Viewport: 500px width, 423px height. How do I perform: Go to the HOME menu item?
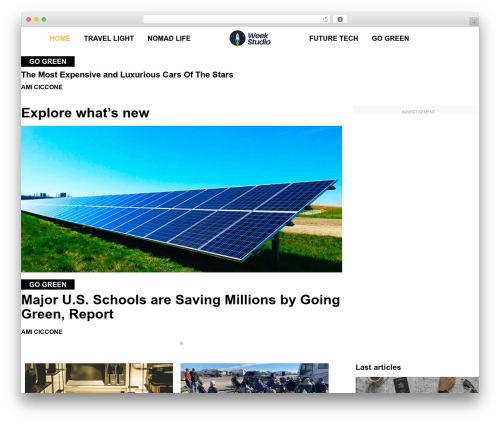coord(60,38)
